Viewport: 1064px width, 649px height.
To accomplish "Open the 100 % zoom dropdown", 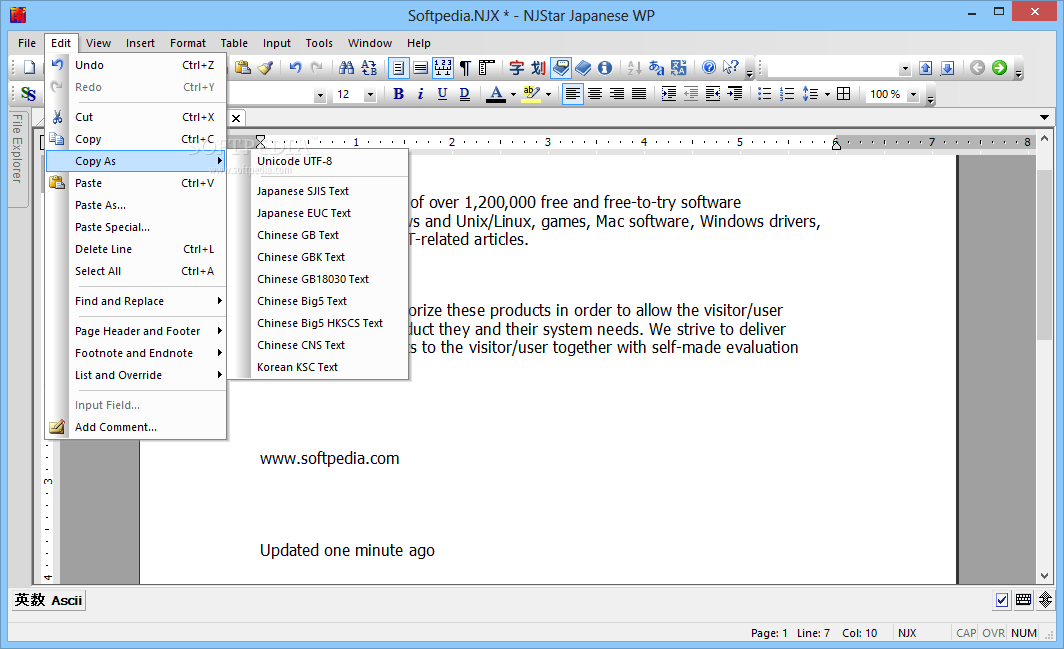I will click(913, 94).
